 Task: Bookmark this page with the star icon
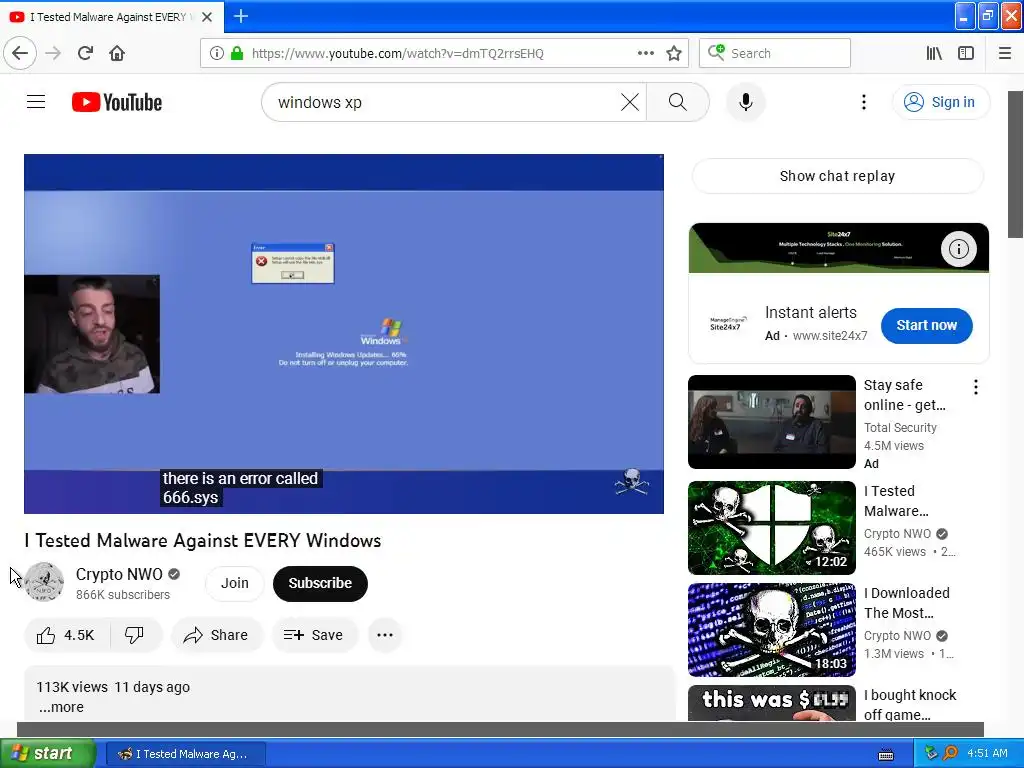(674, 53)
